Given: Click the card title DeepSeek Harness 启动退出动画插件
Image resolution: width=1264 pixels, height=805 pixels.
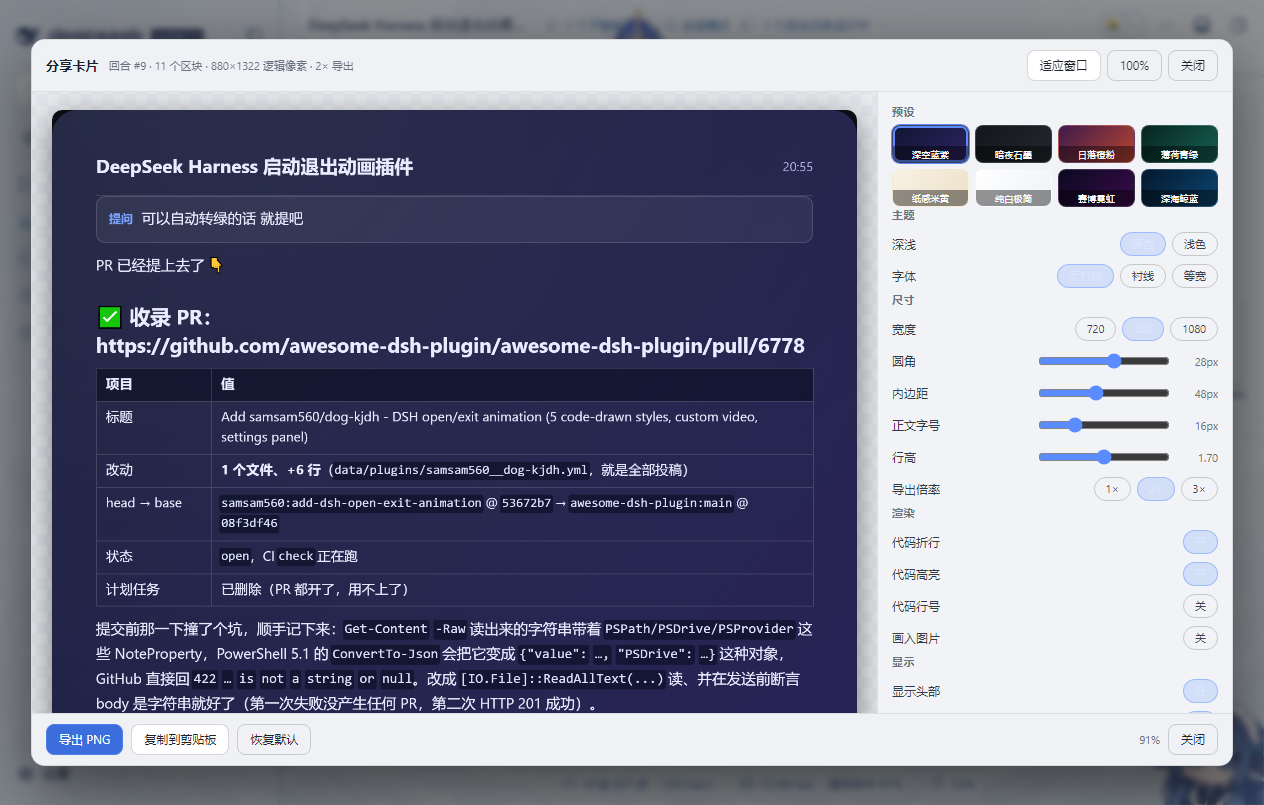Looking at the screenshot, I should (x=254, y=167).
